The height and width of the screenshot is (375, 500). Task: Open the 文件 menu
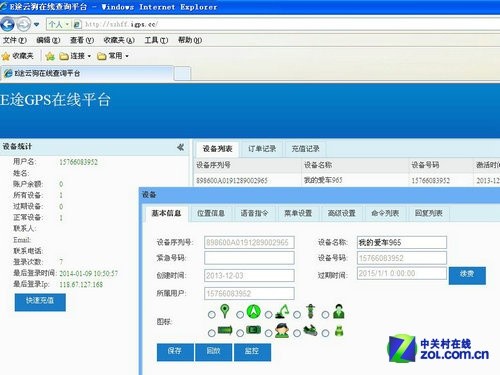(15, 40)
